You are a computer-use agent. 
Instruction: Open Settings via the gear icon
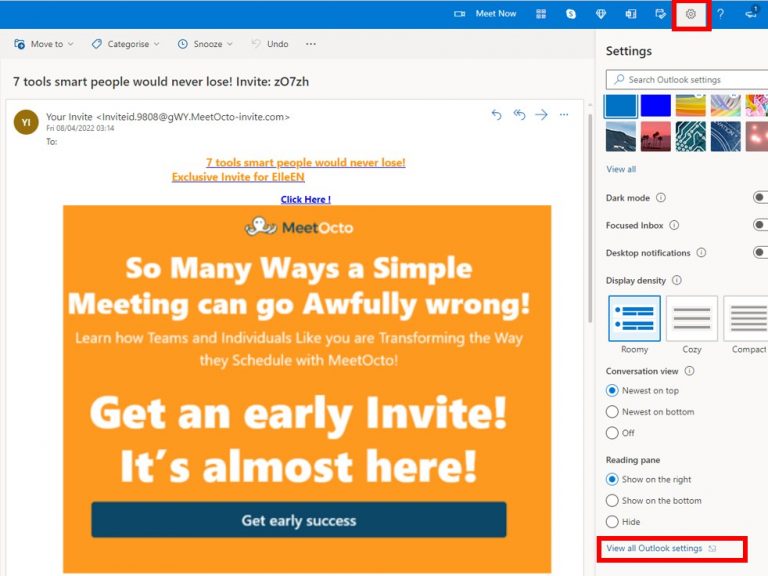click(691, 14)
